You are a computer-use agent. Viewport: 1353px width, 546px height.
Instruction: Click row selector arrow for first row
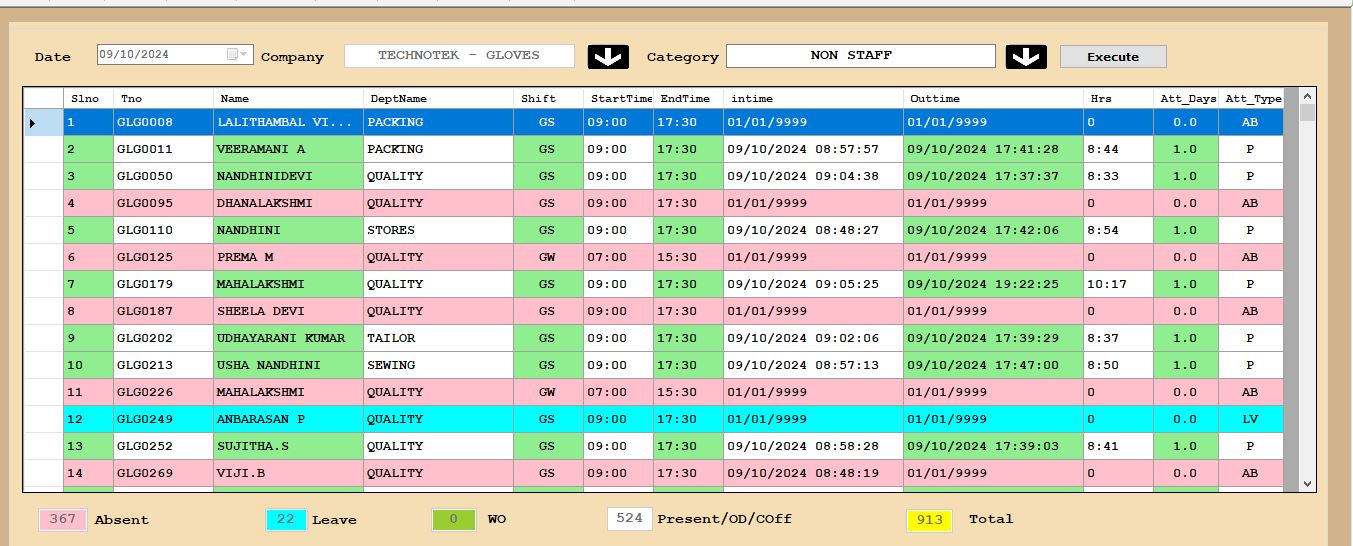click(33, 123)
